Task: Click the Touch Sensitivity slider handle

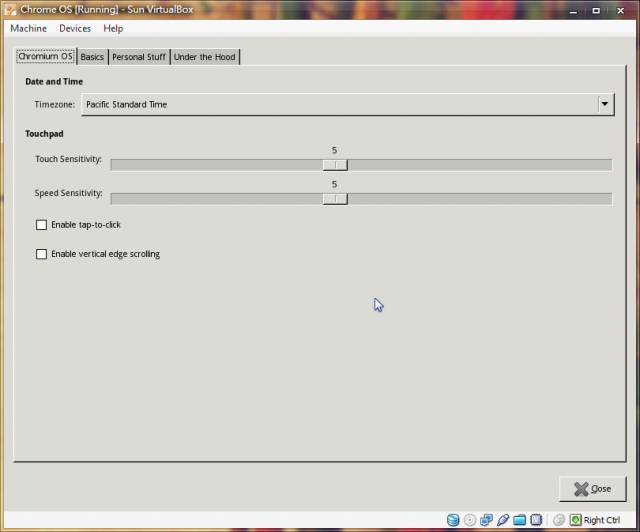Action: tap(335, 165)
